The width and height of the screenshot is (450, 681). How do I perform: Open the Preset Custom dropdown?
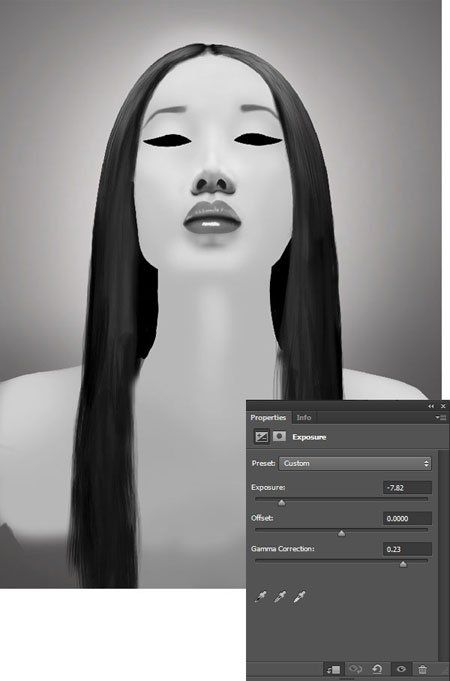tap(355, 463)
